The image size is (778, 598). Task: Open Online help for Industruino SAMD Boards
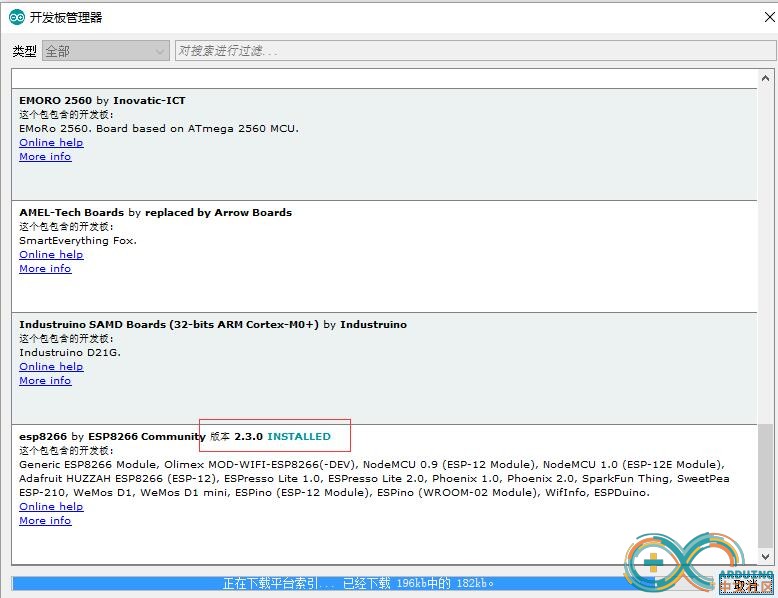51,366
